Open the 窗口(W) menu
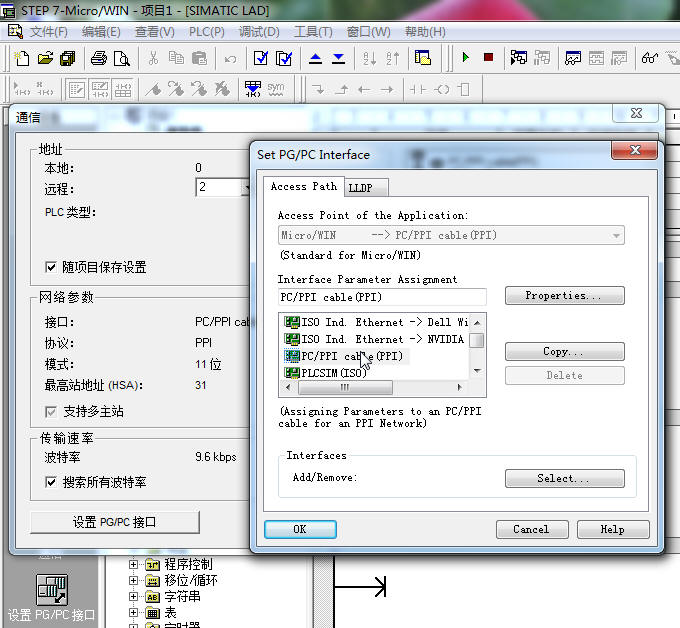Screen dimensions: 680x628 point(369,32)
